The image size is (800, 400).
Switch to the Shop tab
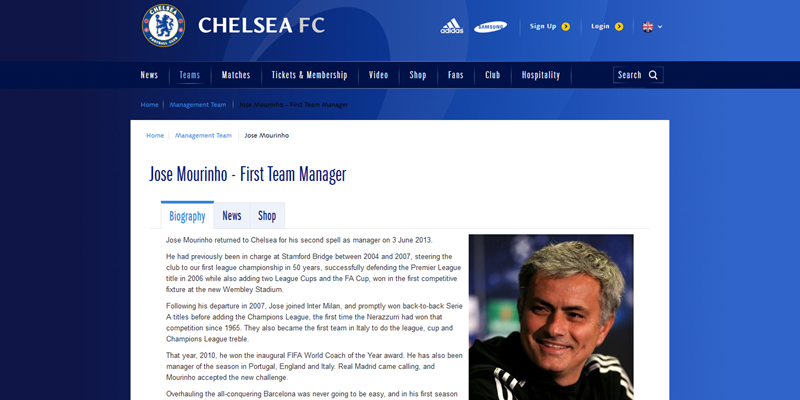point(267,216)
